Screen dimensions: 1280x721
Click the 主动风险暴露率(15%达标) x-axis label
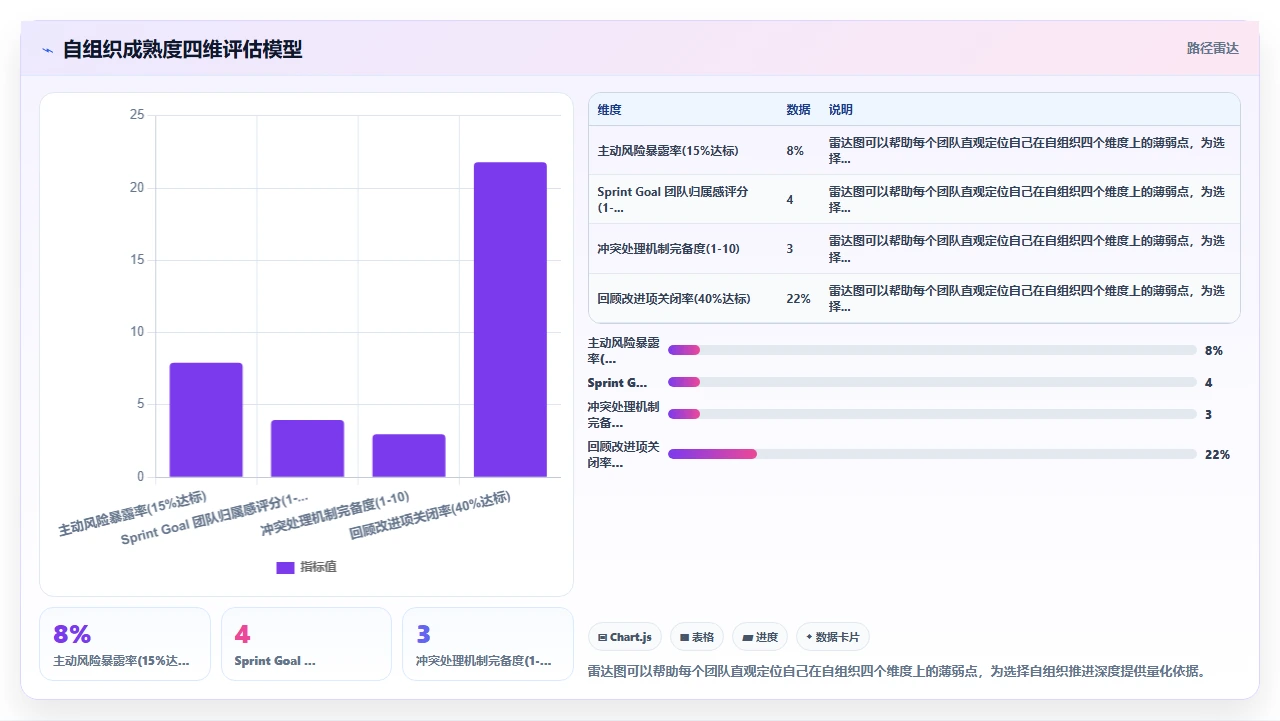[133, 513]
